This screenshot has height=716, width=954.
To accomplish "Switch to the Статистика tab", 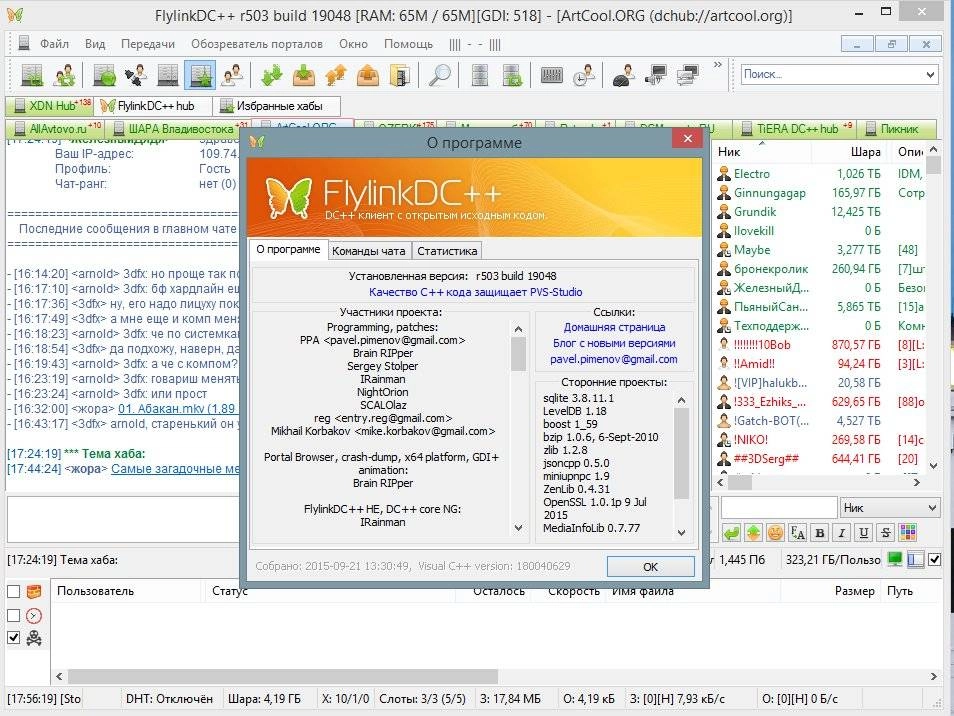I will pyautogui.click(x=447, y=251).
